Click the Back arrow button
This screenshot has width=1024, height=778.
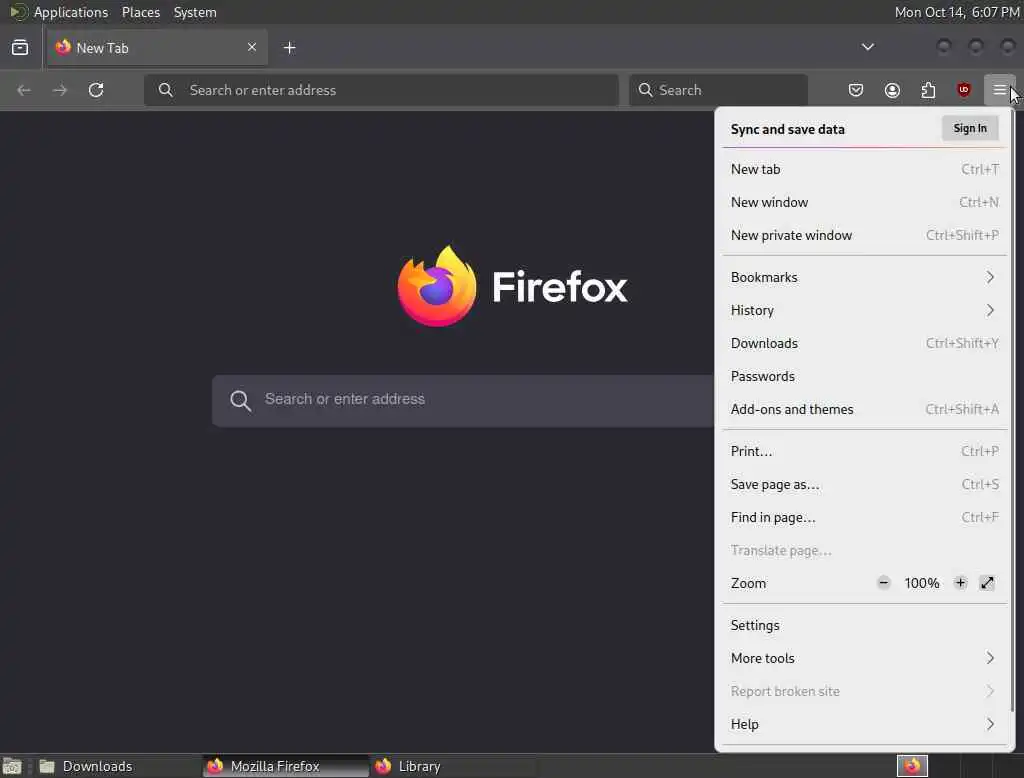[24, 90]
